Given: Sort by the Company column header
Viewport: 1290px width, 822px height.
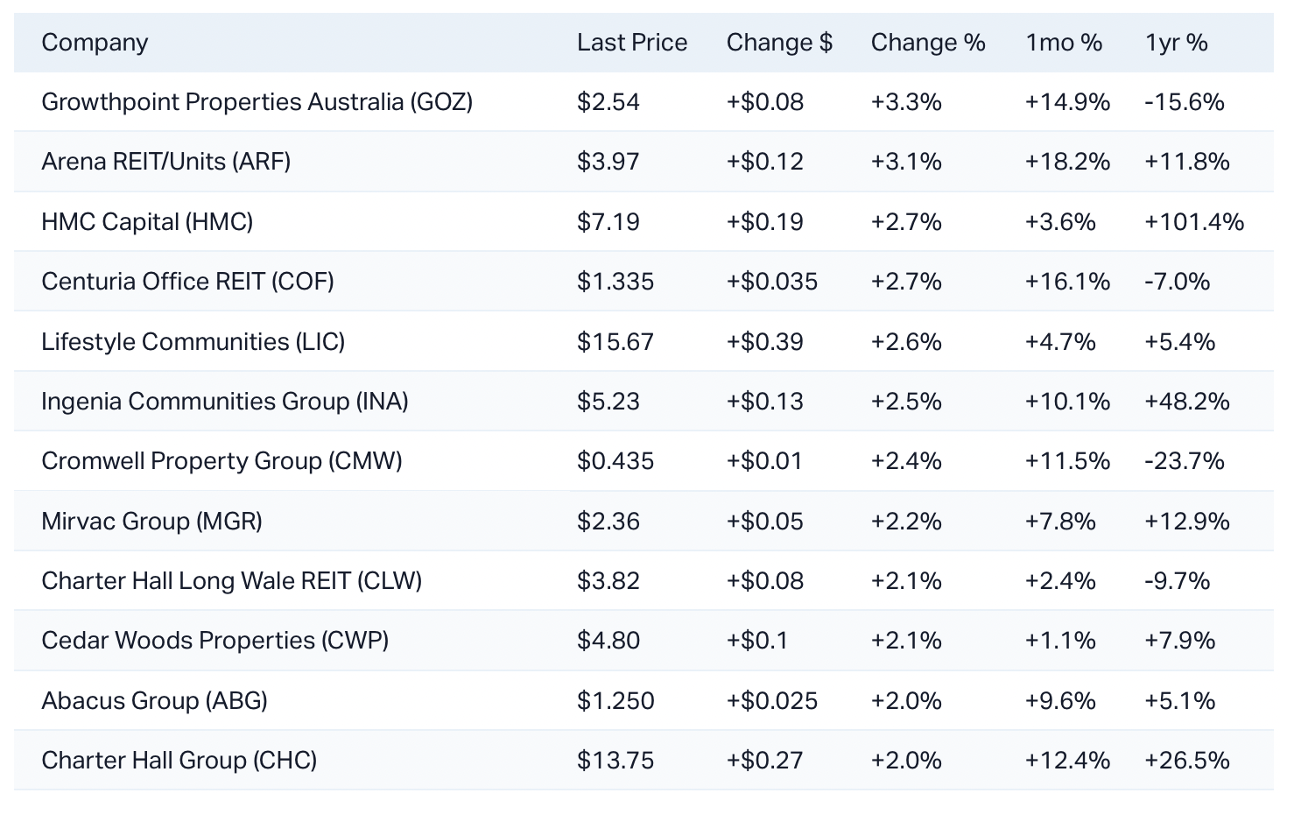Looking at the screenshot, I should click(x=95, y=43).
